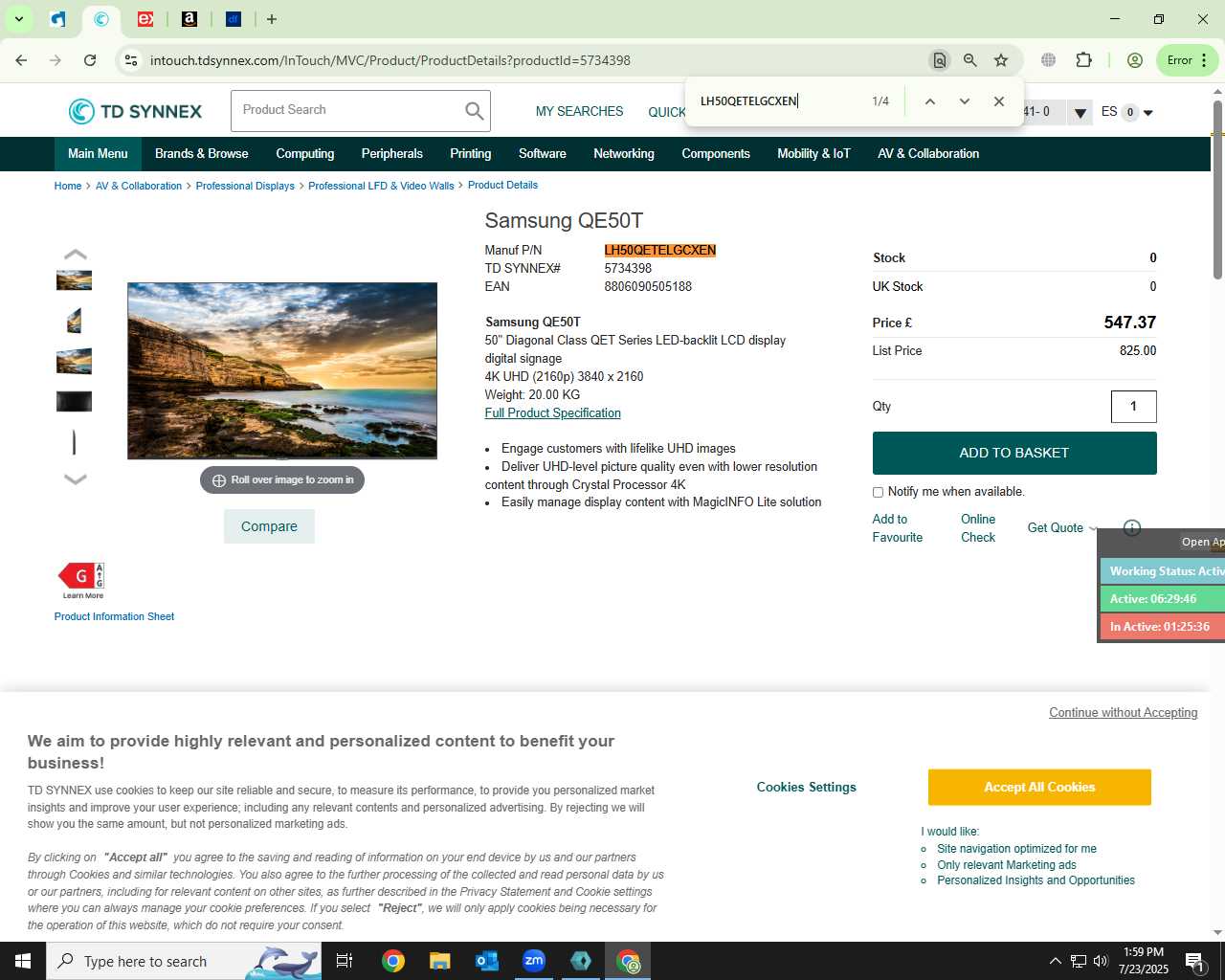The image size is (1225, 980).
Task: Select the black rear-view product thumbnail
Action: pos(74,401)
